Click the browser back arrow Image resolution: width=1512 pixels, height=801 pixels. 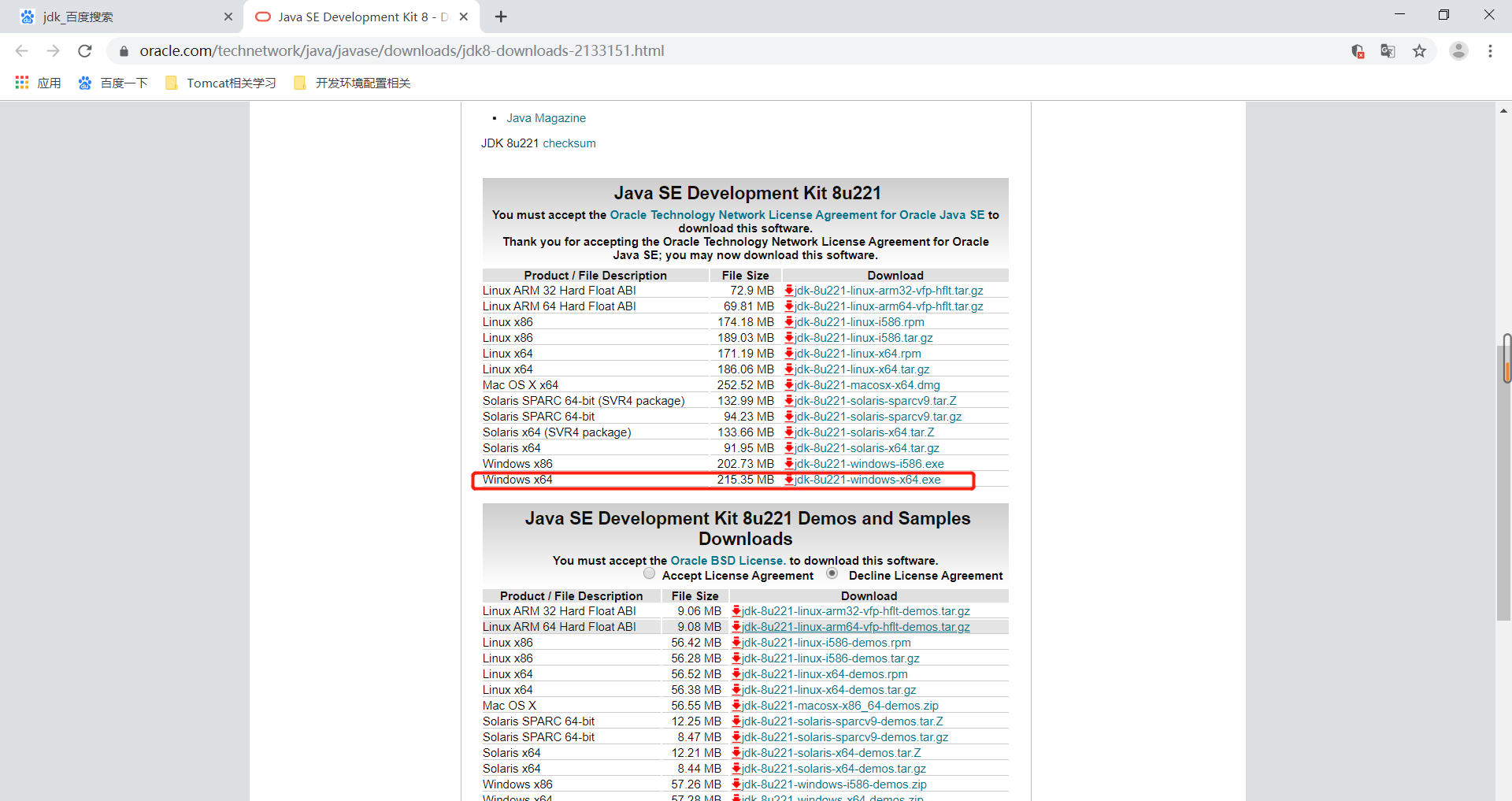coord(21,50)
